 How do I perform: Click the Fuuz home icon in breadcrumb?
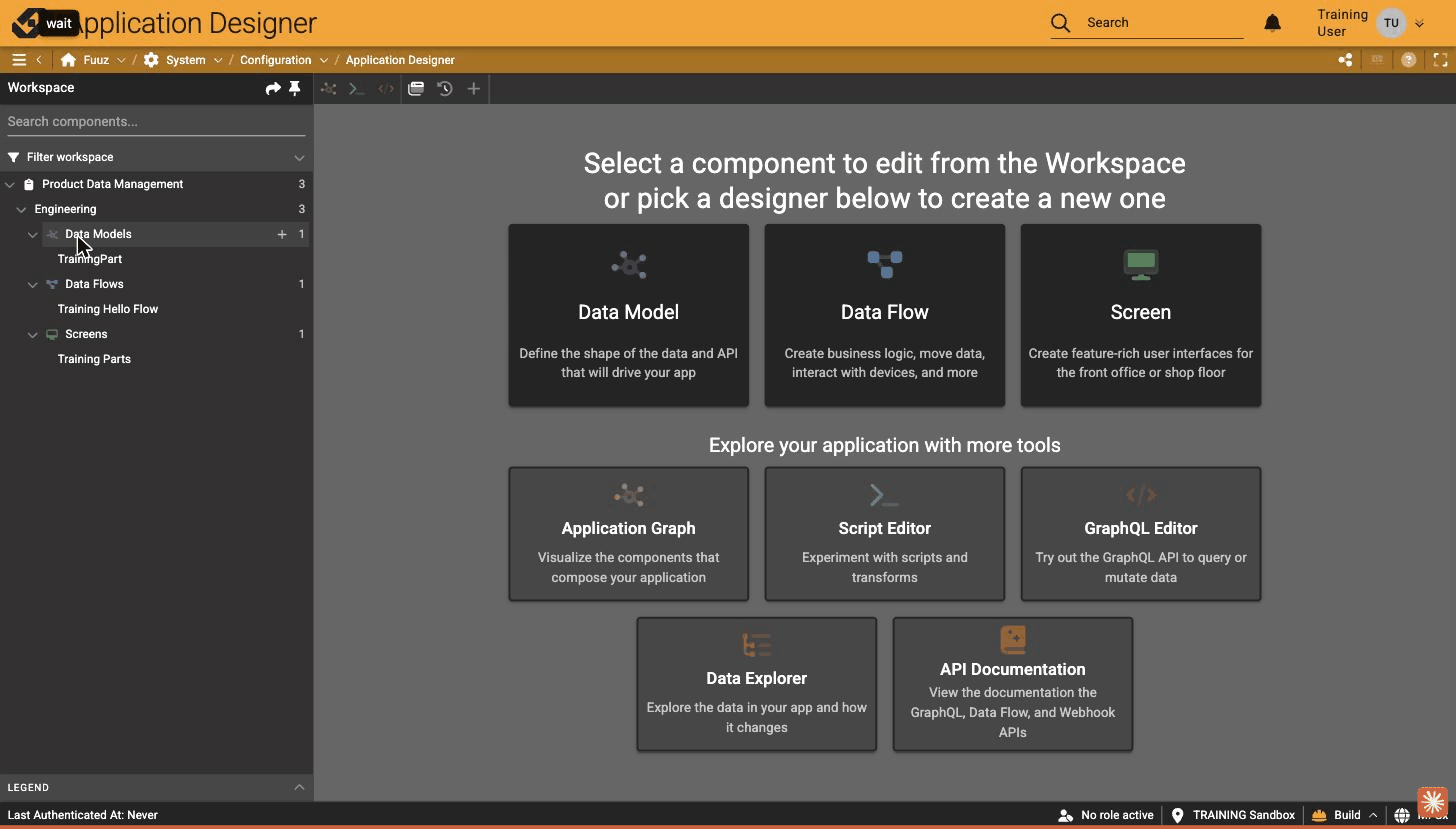[x=68, y=60]
